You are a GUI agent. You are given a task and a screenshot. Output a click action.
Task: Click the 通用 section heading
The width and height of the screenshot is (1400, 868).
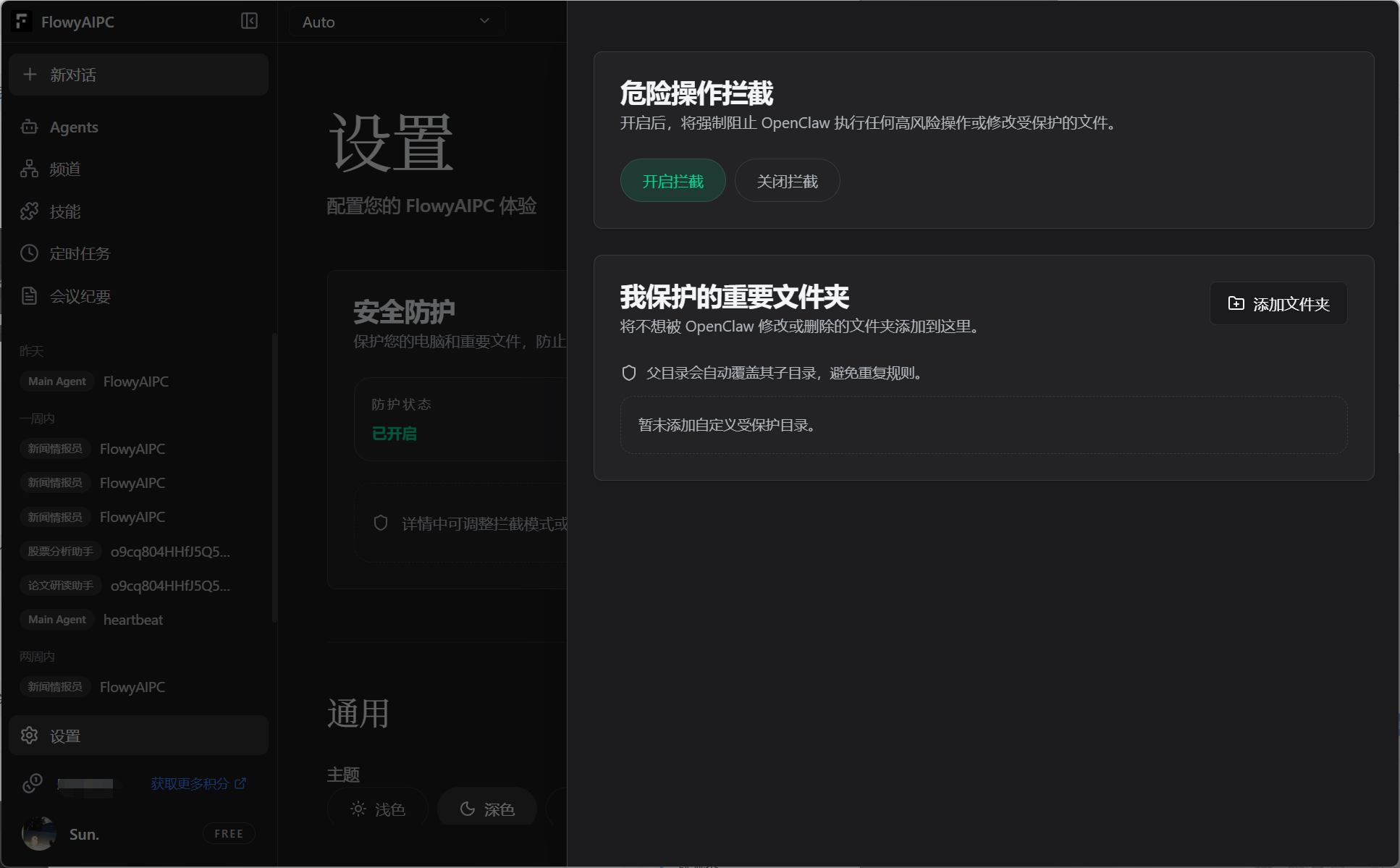click(358, 713)
